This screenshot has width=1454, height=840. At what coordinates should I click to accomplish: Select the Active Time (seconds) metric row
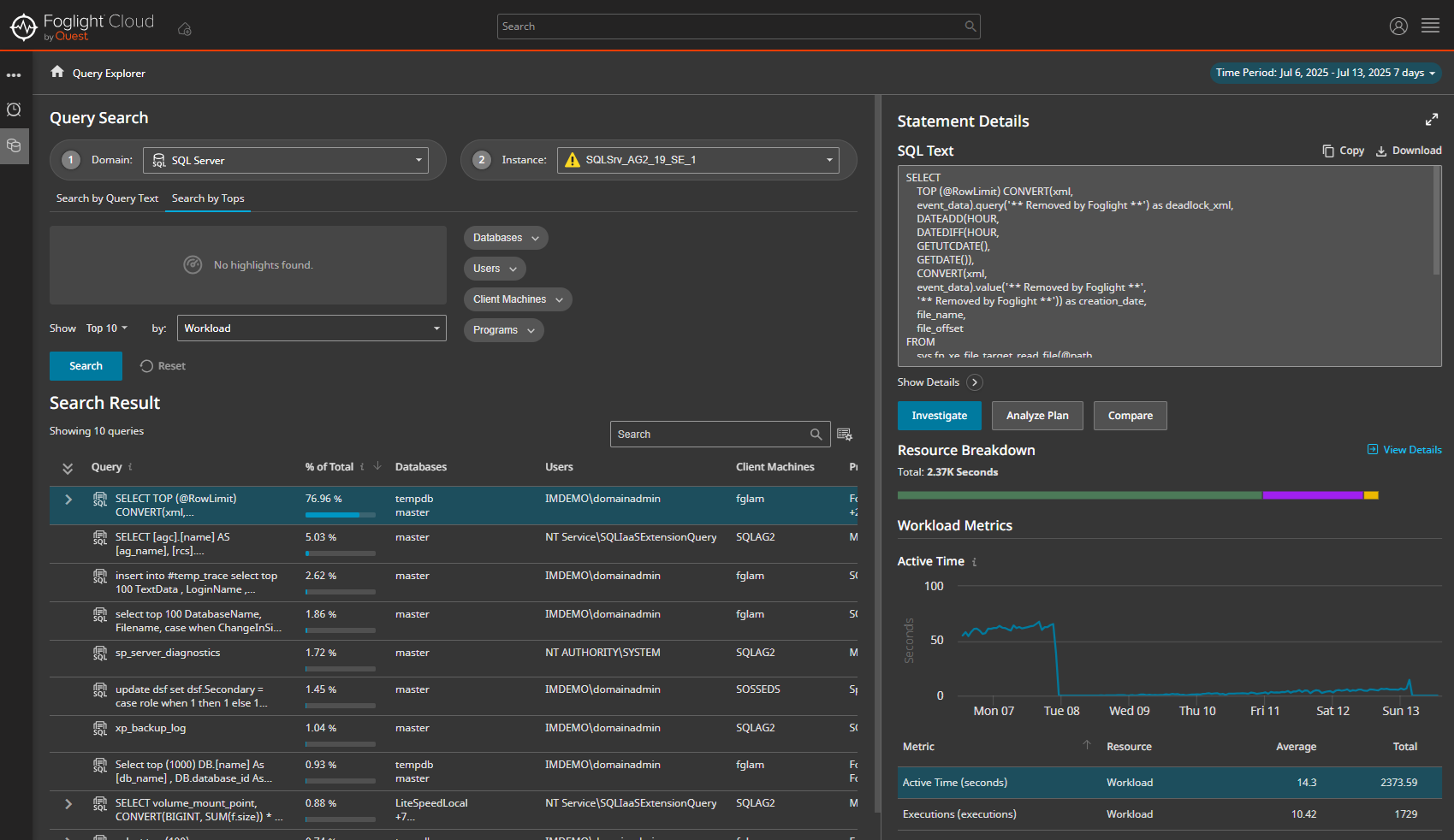coord(1170,783)
